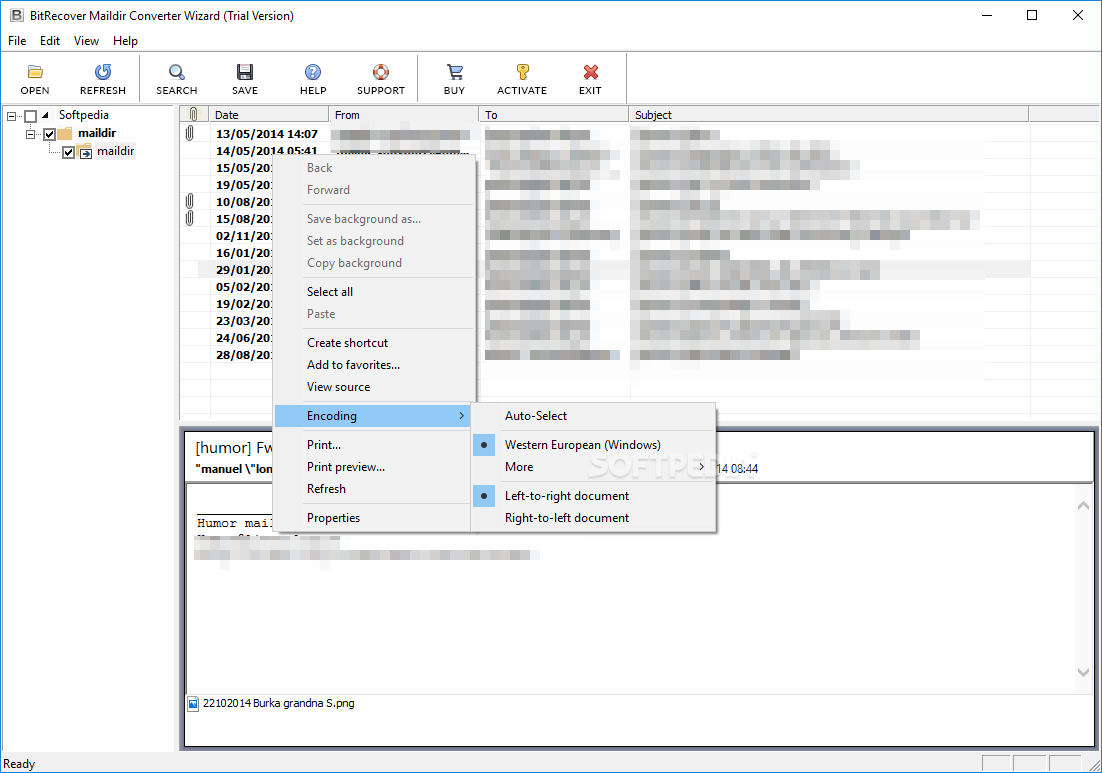The width and height of the screenshot is (1102, 773).
Task: Sort emails by Subject column header
Action: point(829,115)
